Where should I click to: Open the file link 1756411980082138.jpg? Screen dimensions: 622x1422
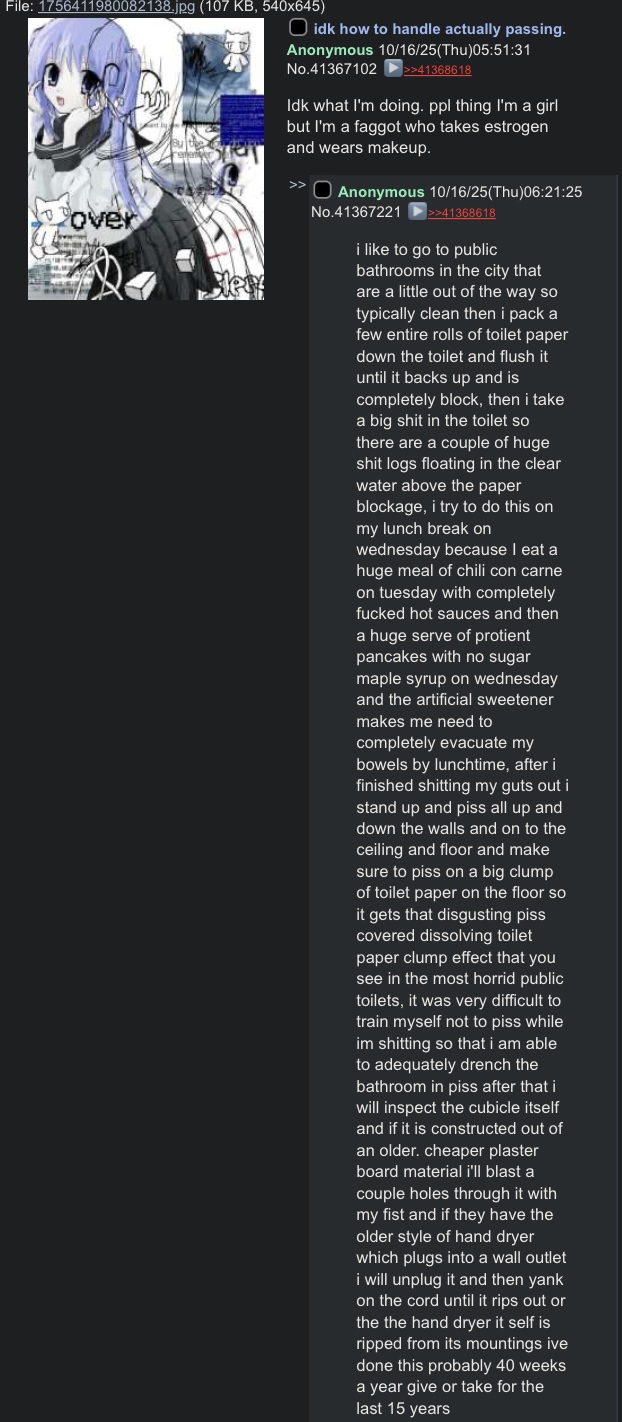pos(116,6)
